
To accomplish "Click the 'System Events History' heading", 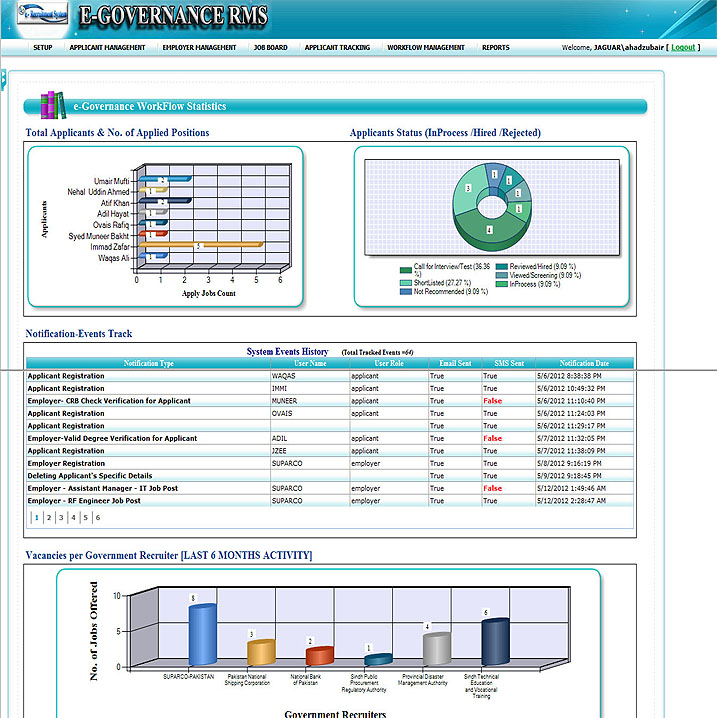I will [288, 351].
